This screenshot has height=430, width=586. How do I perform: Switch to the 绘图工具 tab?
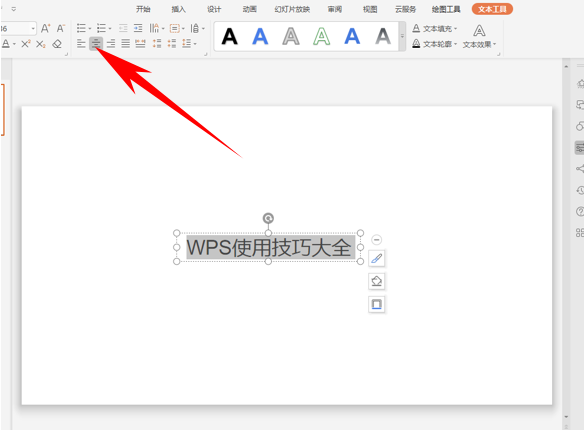coord(446,9)
